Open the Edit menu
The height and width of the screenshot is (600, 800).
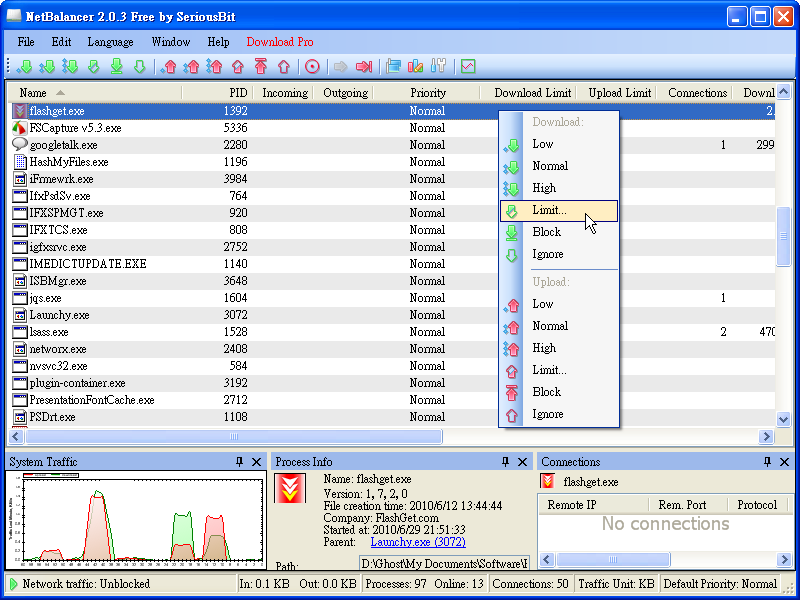(x=61, y=42)
